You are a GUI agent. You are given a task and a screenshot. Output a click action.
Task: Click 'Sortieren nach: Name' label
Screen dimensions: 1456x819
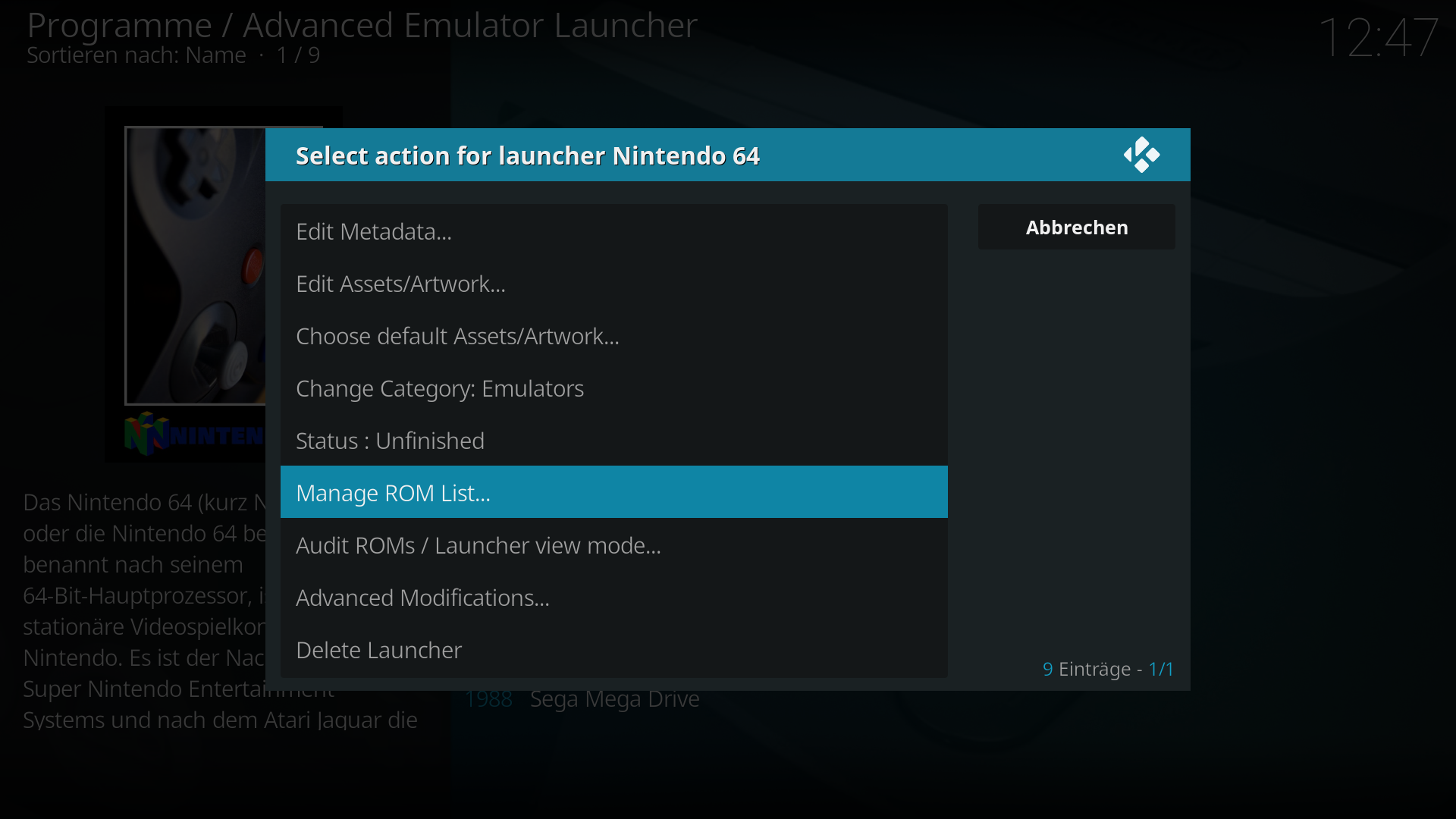point(136,55)
